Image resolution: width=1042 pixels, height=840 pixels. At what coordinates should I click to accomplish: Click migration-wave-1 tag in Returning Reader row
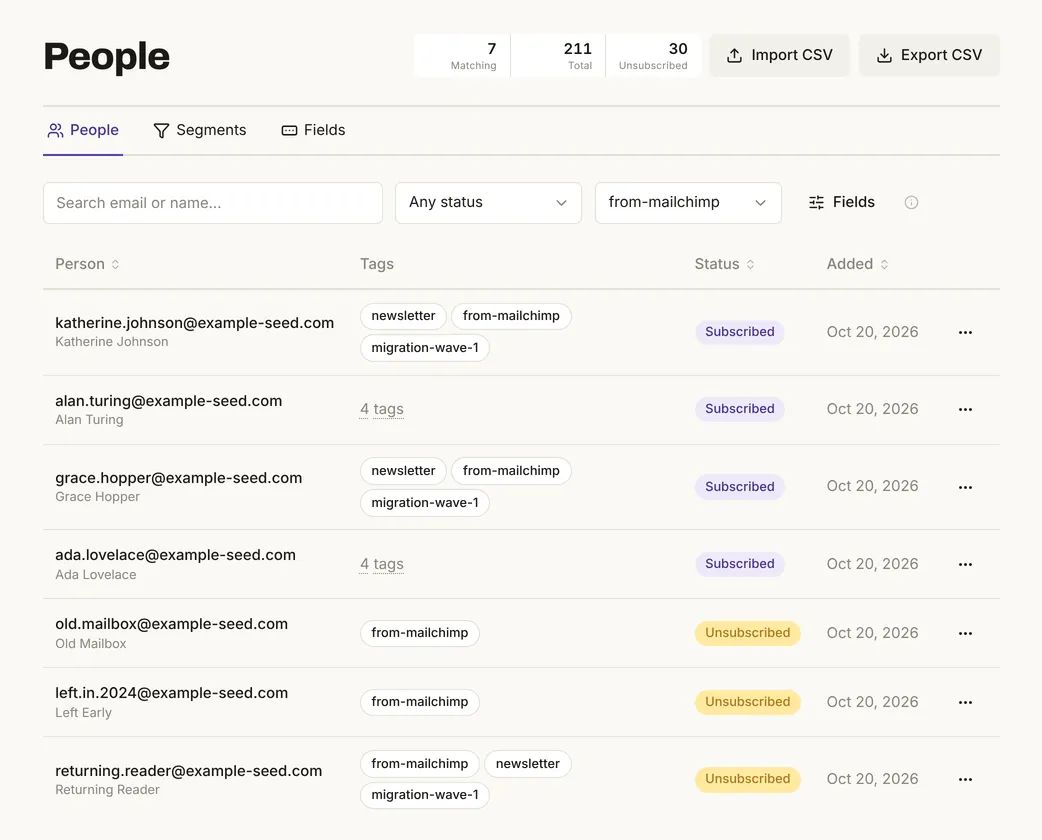pos(425,795)
